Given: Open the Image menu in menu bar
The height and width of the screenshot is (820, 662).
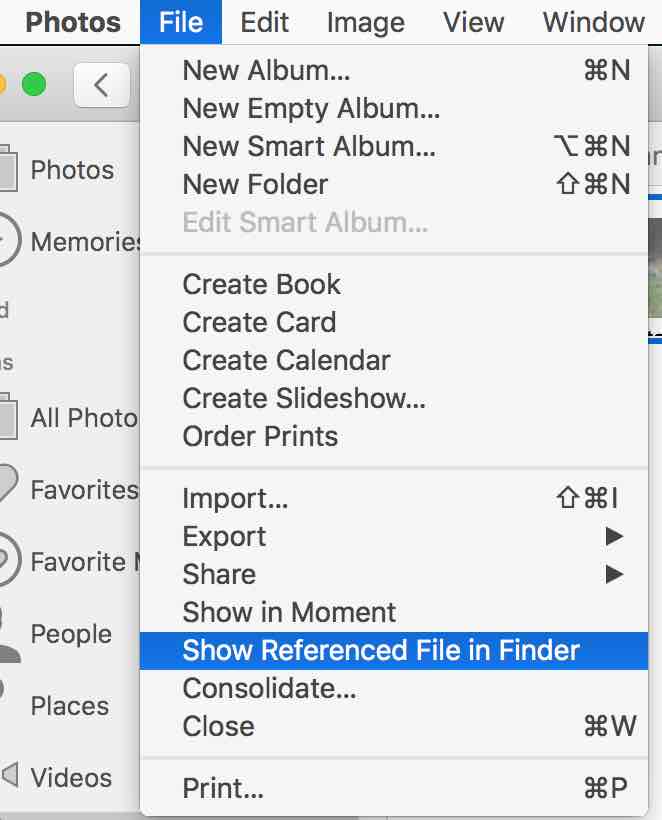Looking at the screenshot, I should (366, 22).
